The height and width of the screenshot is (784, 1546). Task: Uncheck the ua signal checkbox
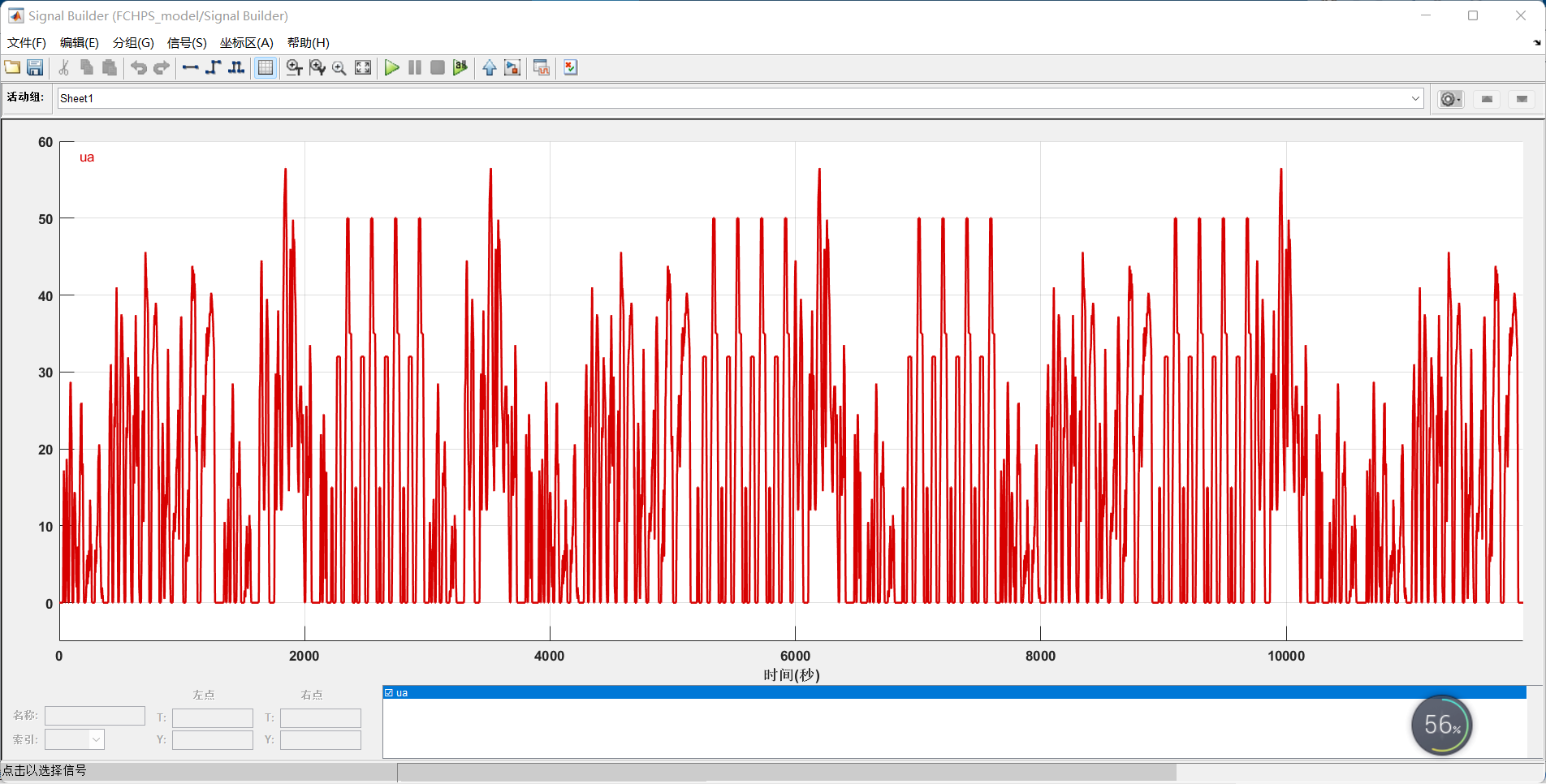click(389, 692)
